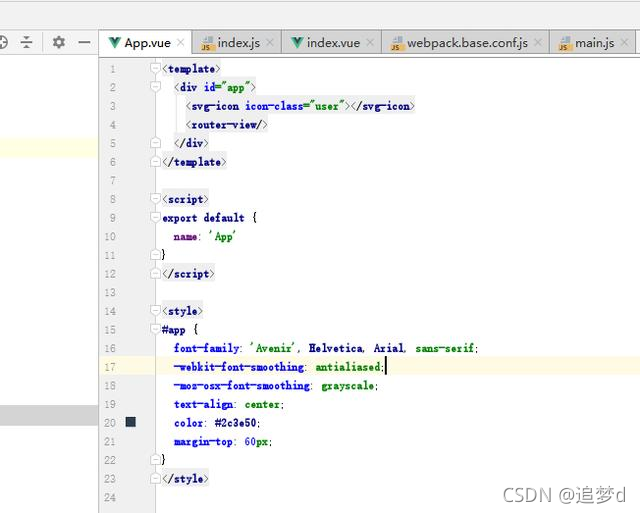Open the index.vue editor tab
This screenshot has width=640, height=513.
pyautogui.click(x=331, y=43)
